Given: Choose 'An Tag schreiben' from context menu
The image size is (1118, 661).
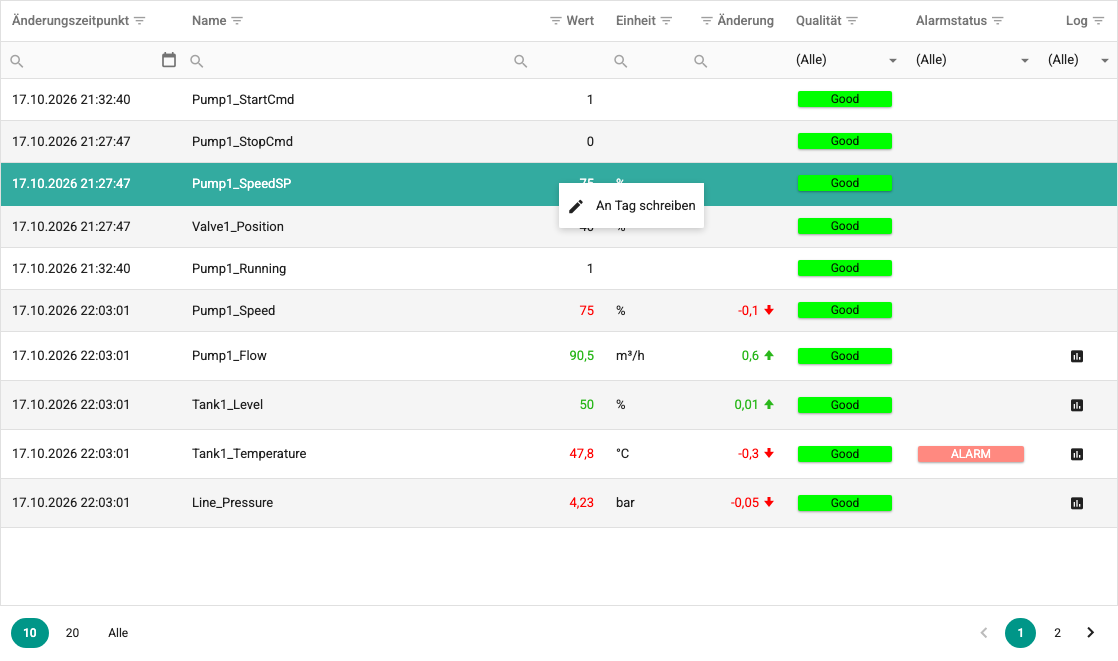Looking at the screenshot, I should (x=632, y=206).
